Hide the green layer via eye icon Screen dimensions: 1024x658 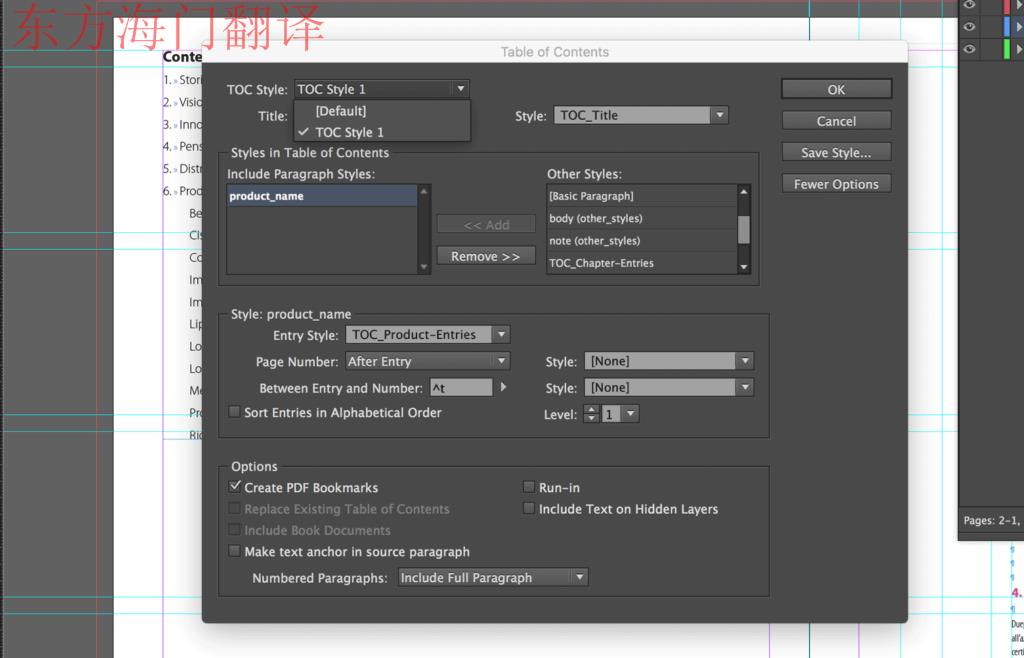pyautogui.click(x=969, y=49)
